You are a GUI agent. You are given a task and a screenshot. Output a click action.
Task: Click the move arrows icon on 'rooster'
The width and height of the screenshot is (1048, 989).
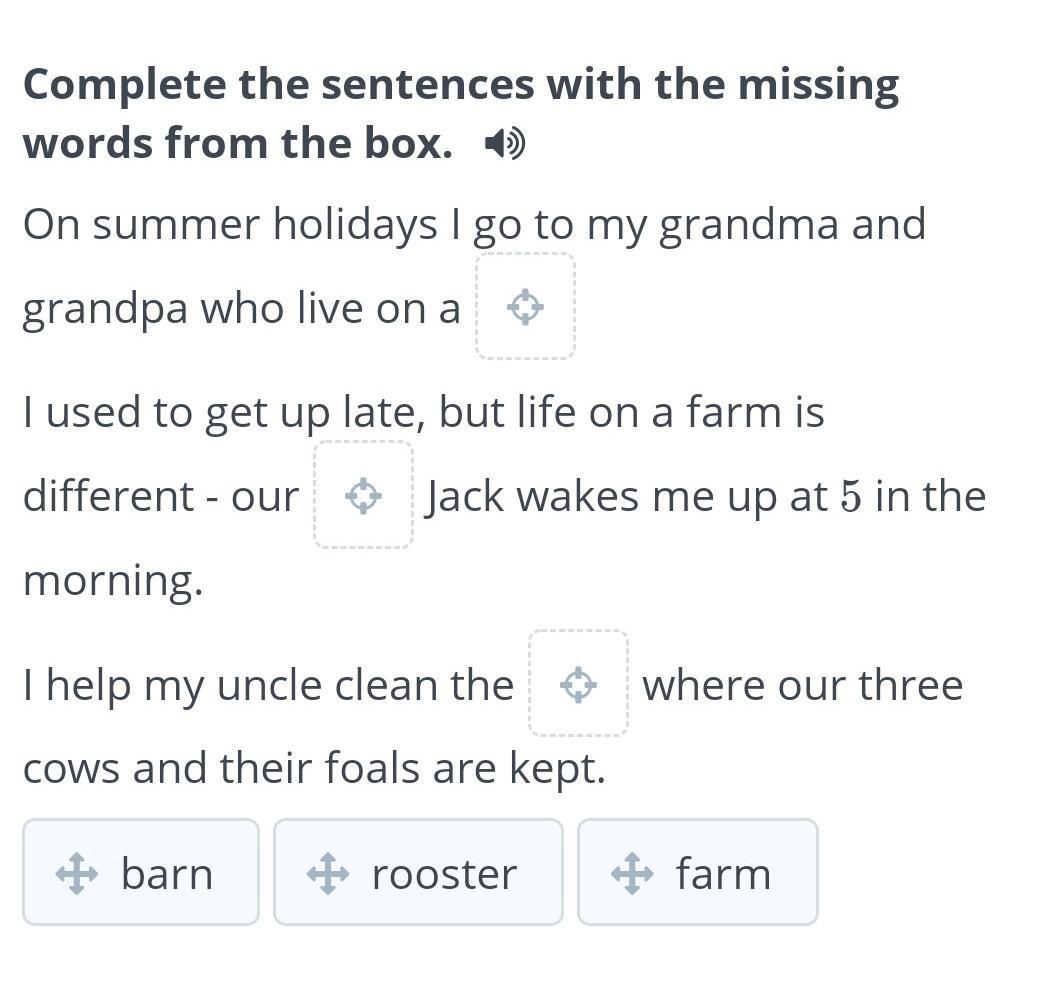coord(328,873)
